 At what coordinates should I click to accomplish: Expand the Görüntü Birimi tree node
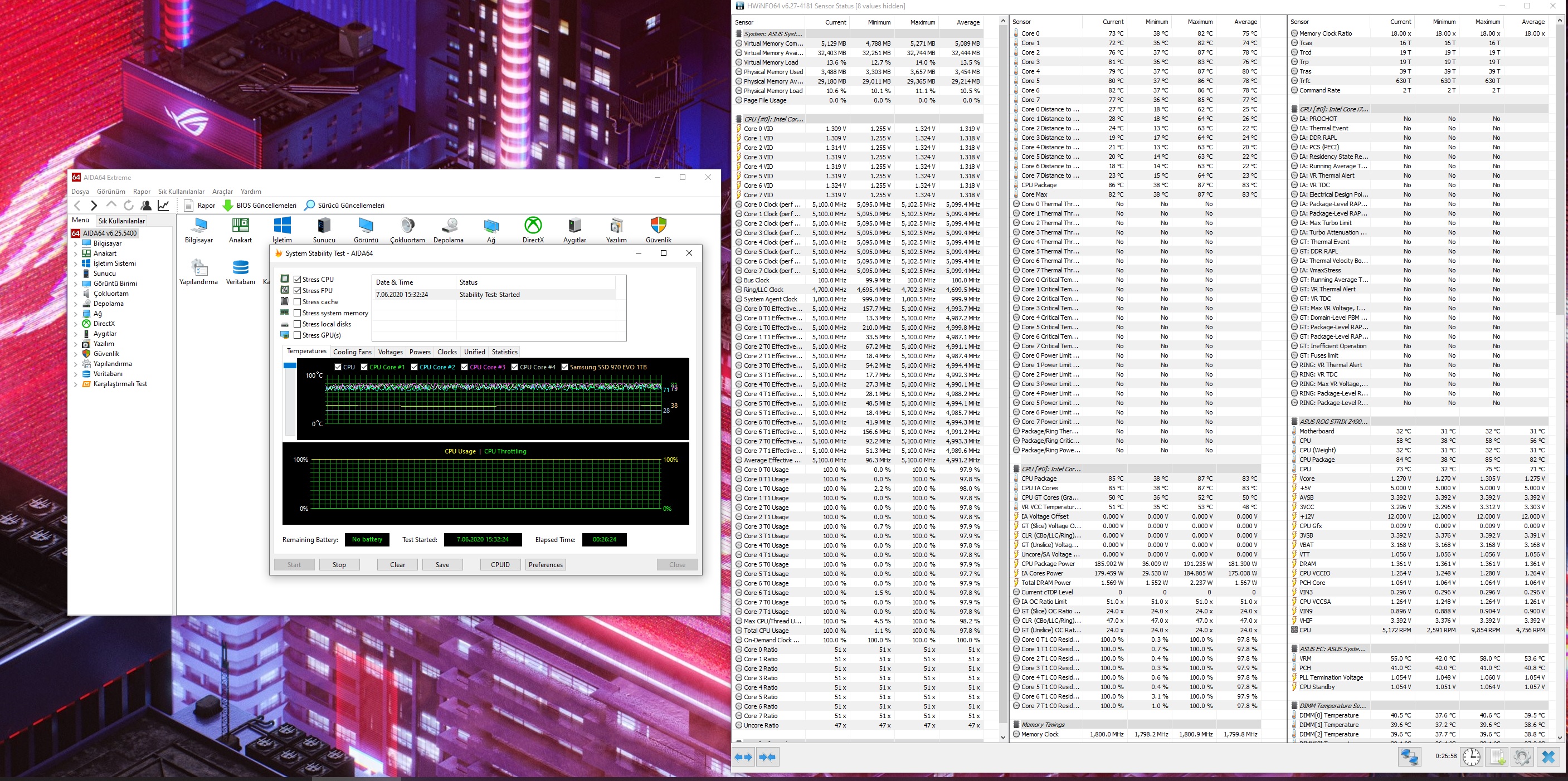coord(75,284)
